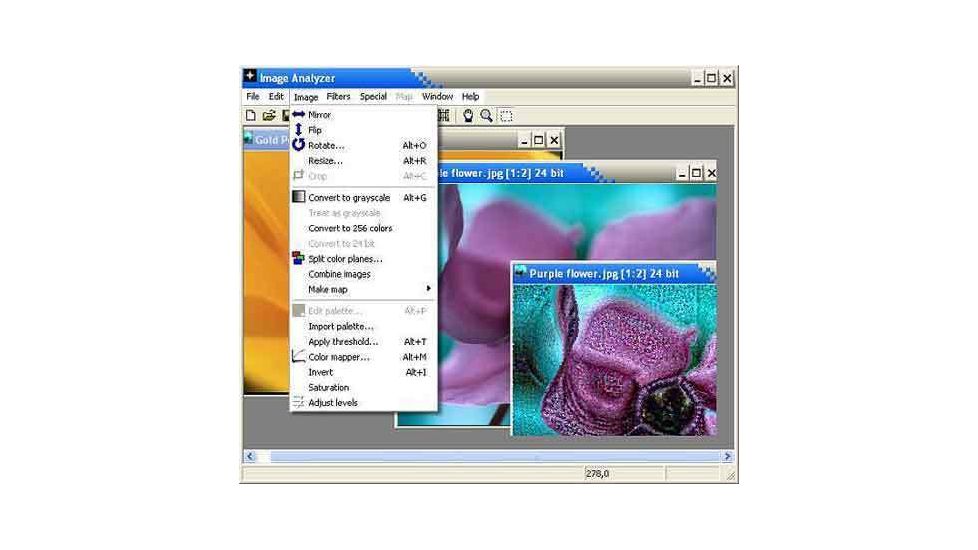978x550 pixels.
Task: Click the horizontal scrollbar track
Action: [489, 456]
